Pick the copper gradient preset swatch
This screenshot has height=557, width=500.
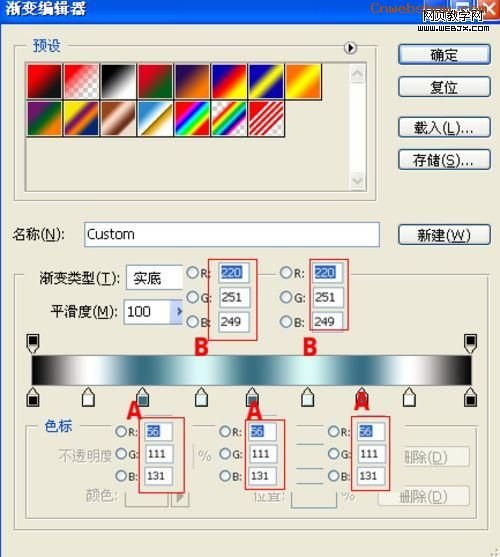coord(118,119)
